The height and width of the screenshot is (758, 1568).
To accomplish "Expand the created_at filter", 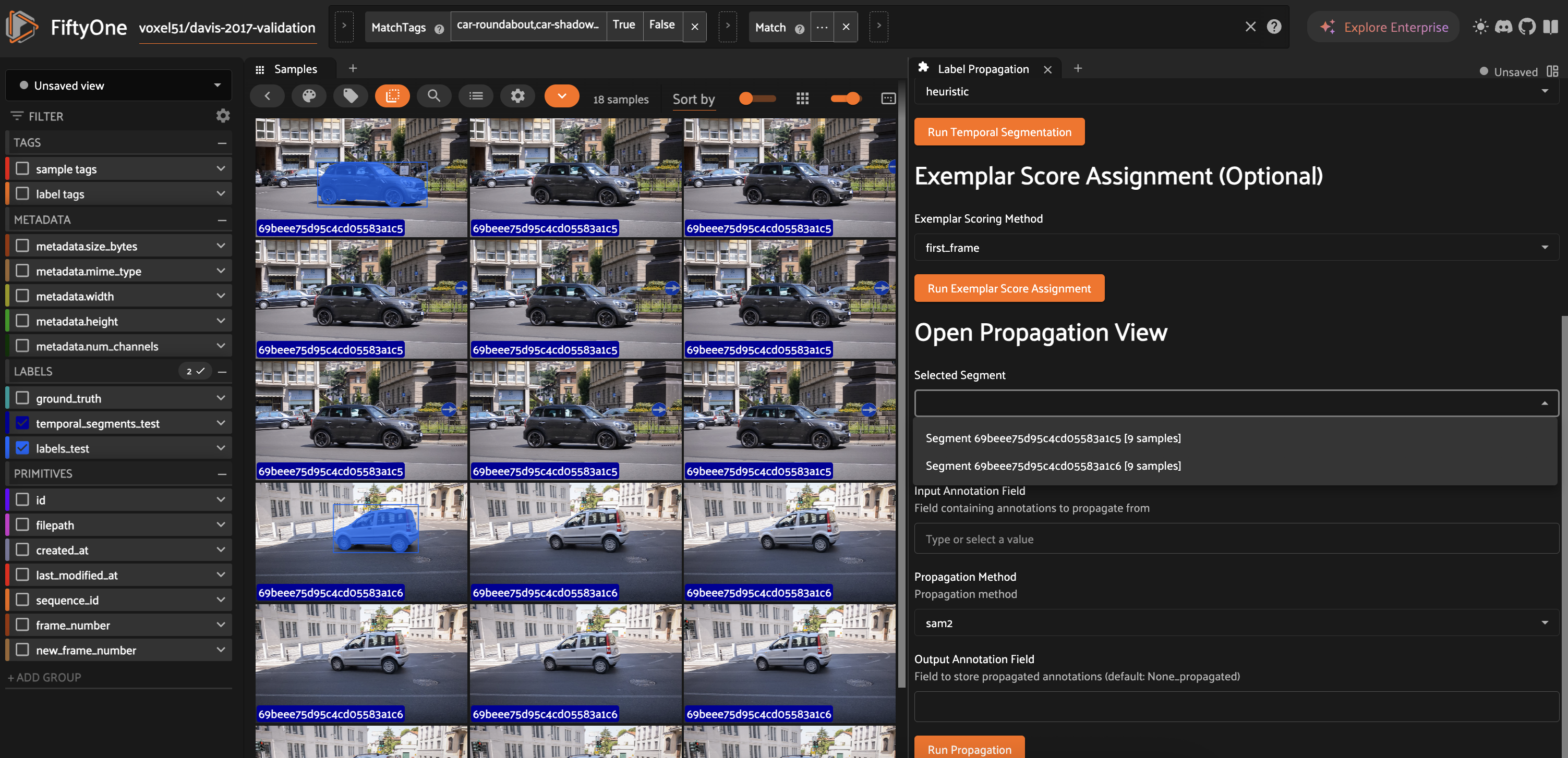I will point(221,549).
